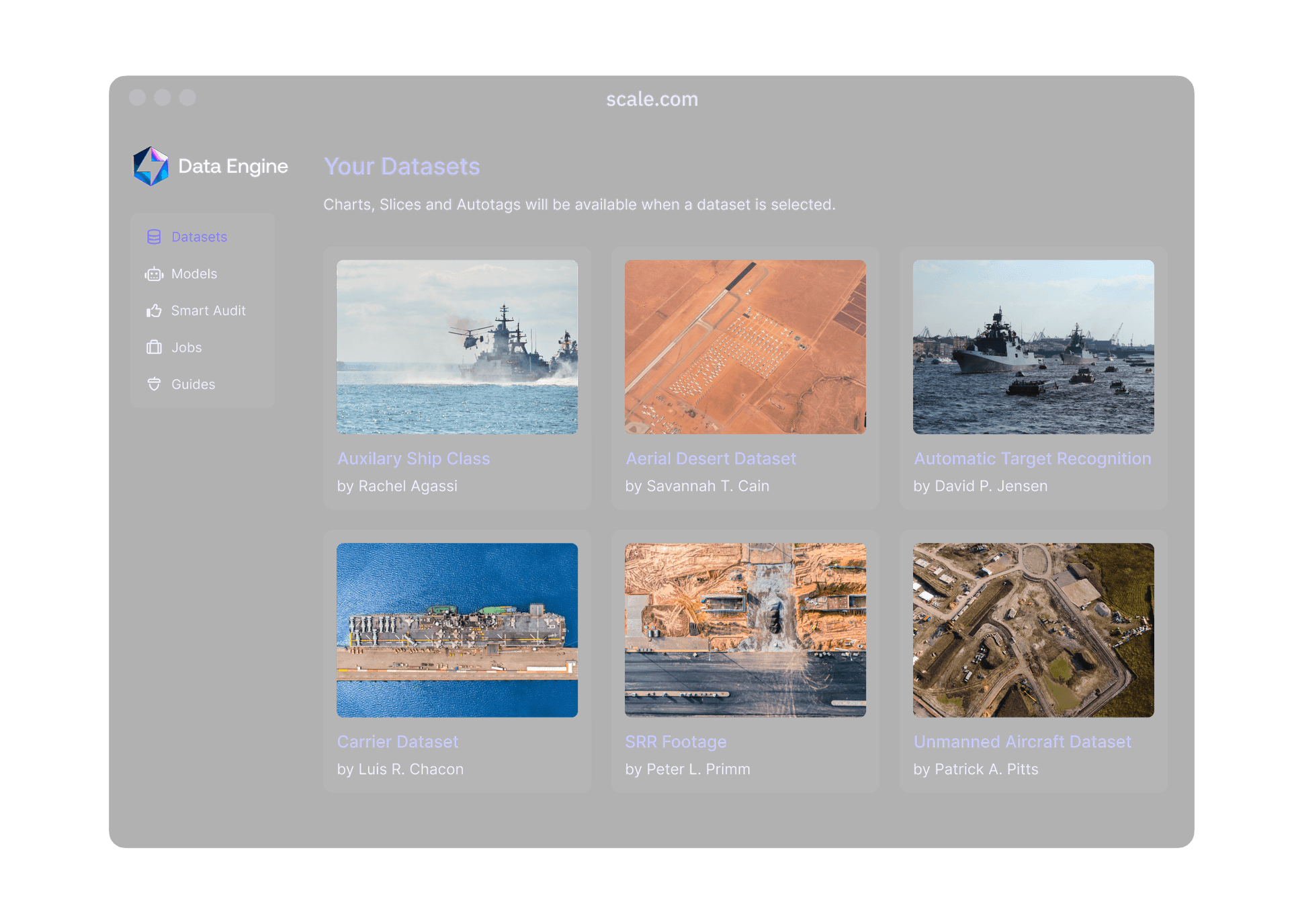Click the scale.com address bar text
Screen dimensions: 1290x924
click(652, 99)
